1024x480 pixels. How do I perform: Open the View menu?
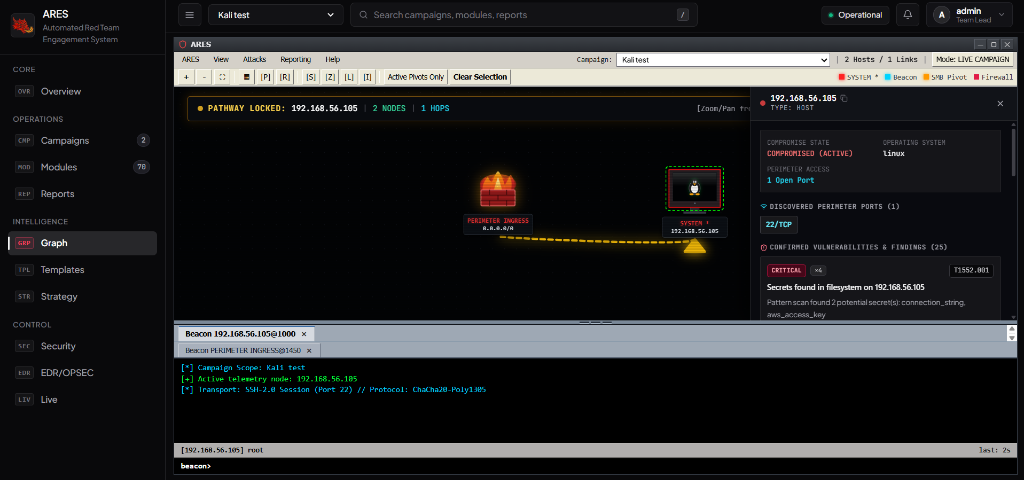point(221,59)
